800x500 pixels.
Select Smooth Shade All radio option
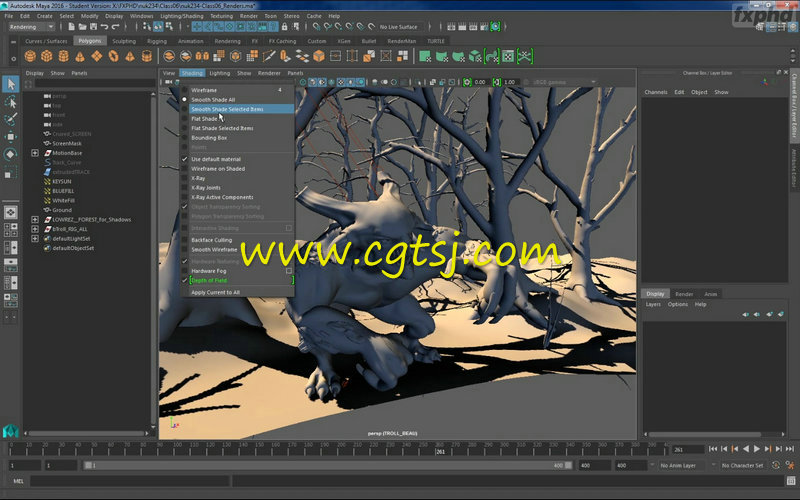(x=213, y=99)
